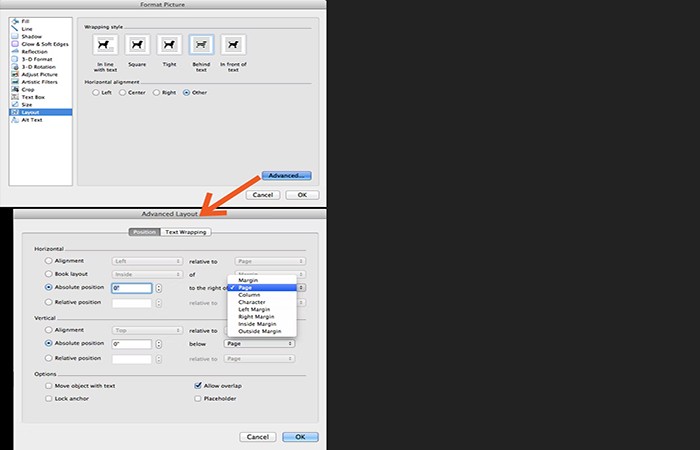Click OK in Format Picture dialog
Image resolution: width=700 pixels, height=450 pixels.
tap(302, 195)
